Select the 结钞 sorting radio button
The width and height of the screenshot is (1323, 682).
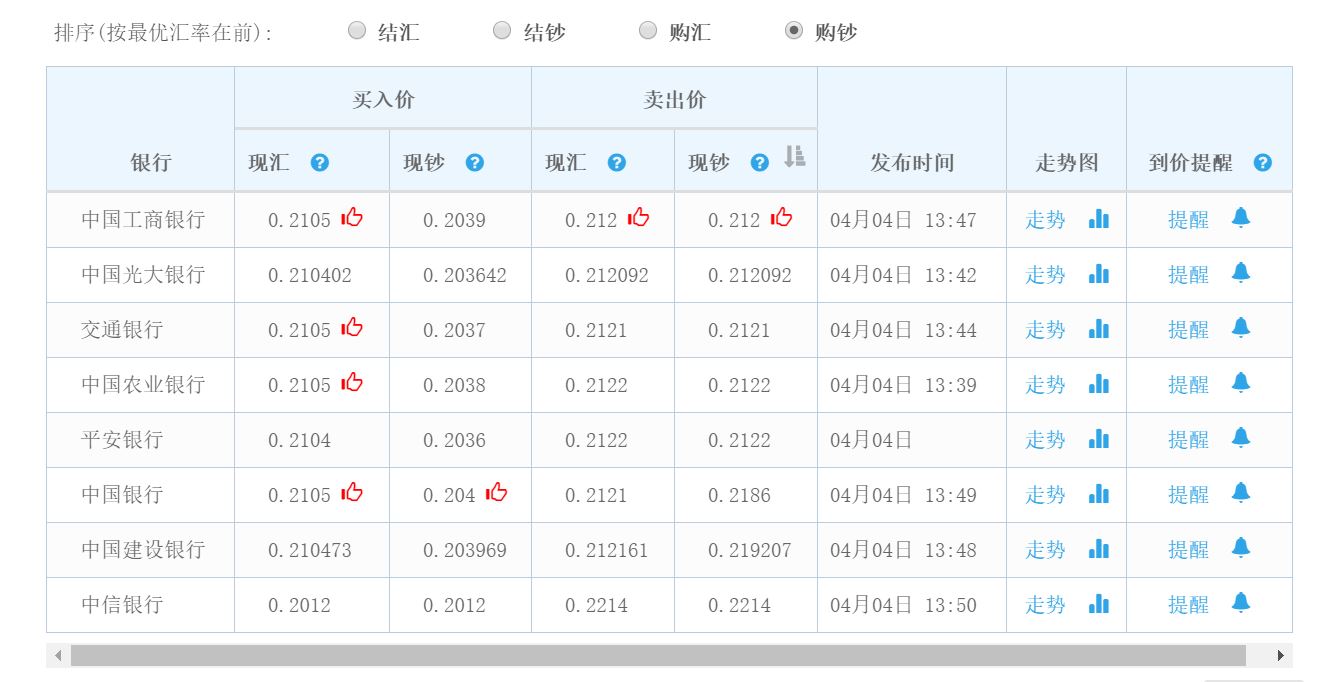pyautogui.click(x=502, y=31)
